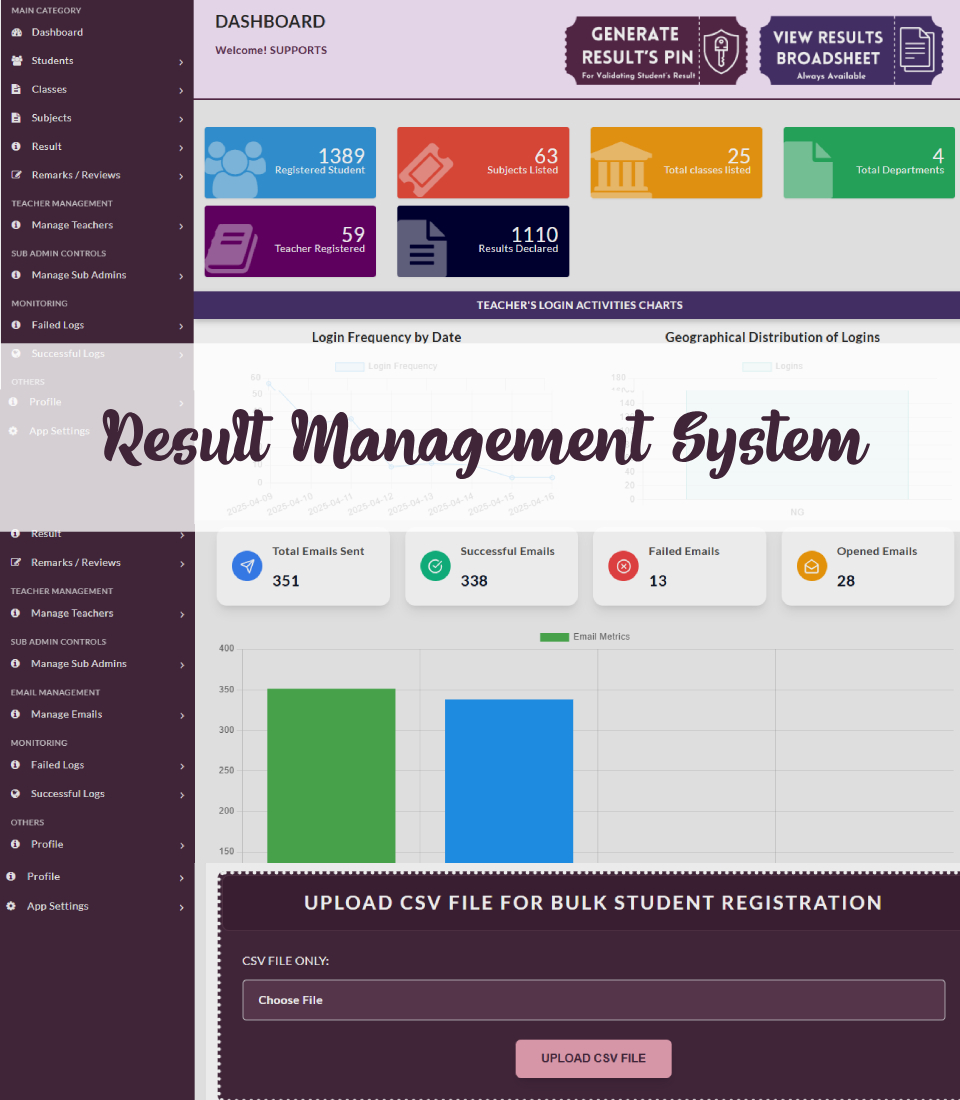960x1100 pixels.
Task: Click the 'CSV FILE ONLY:' label
Action: [286, 961]
